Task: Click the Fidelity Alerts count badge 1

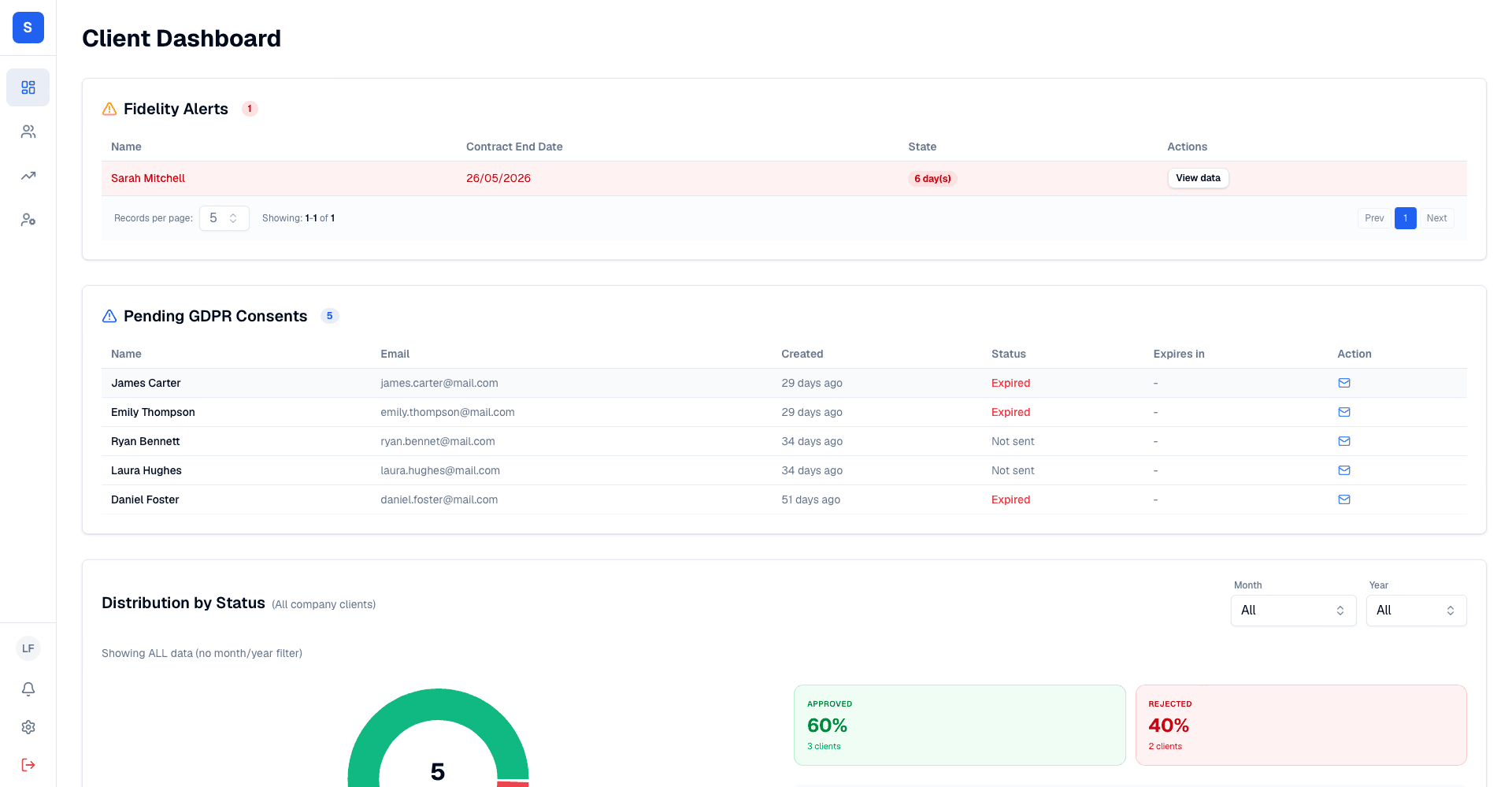Action: pyautogui.click(x=250, y=109)
